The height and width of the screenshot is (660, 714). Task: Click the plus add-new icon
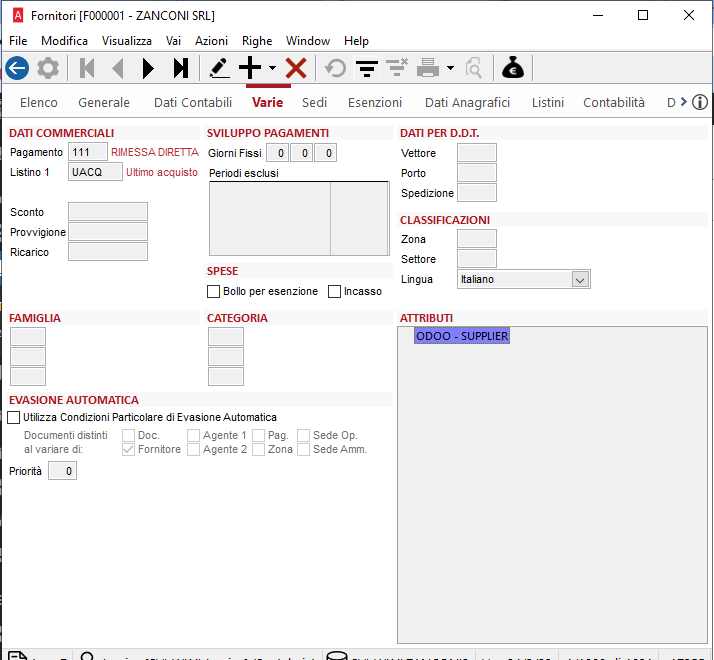(x=249, y=68)
